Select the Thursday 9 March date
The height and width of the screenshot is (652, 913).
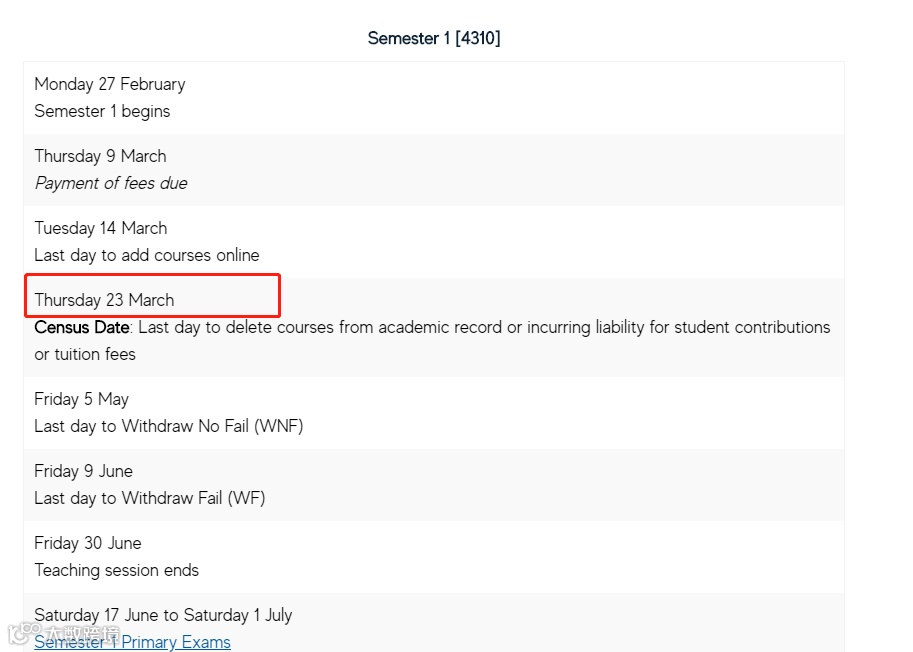coord(100,156)
